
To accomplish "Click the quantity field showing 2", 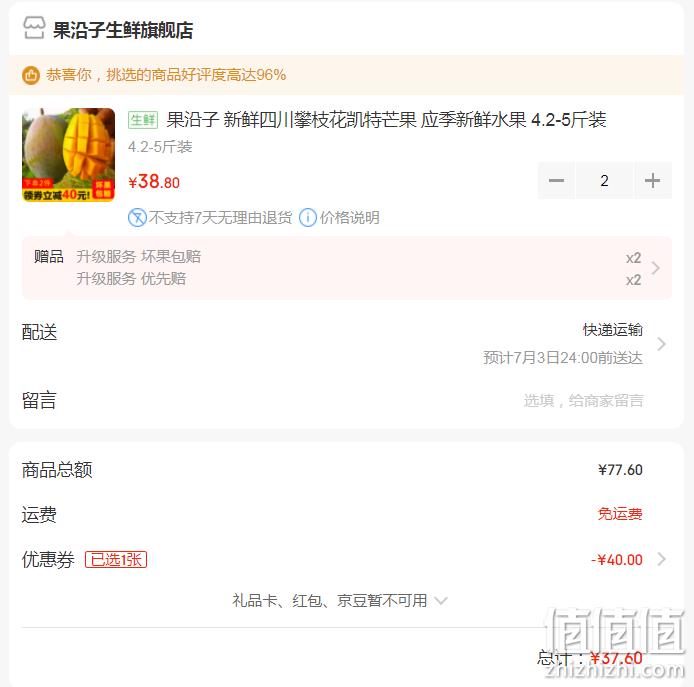I will 604,181.
